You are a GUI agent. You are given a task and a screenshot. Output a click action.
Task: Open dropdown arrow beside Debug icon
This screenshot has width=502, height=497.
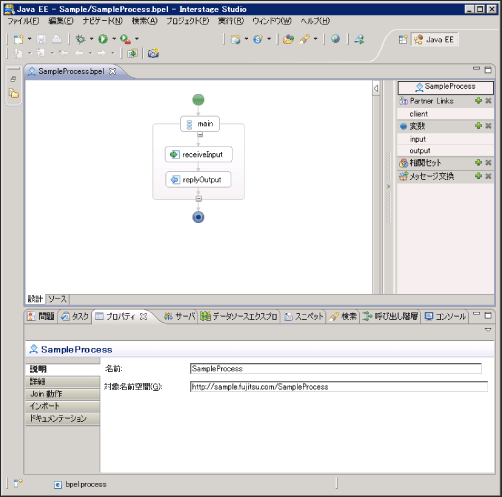(91, 39)
